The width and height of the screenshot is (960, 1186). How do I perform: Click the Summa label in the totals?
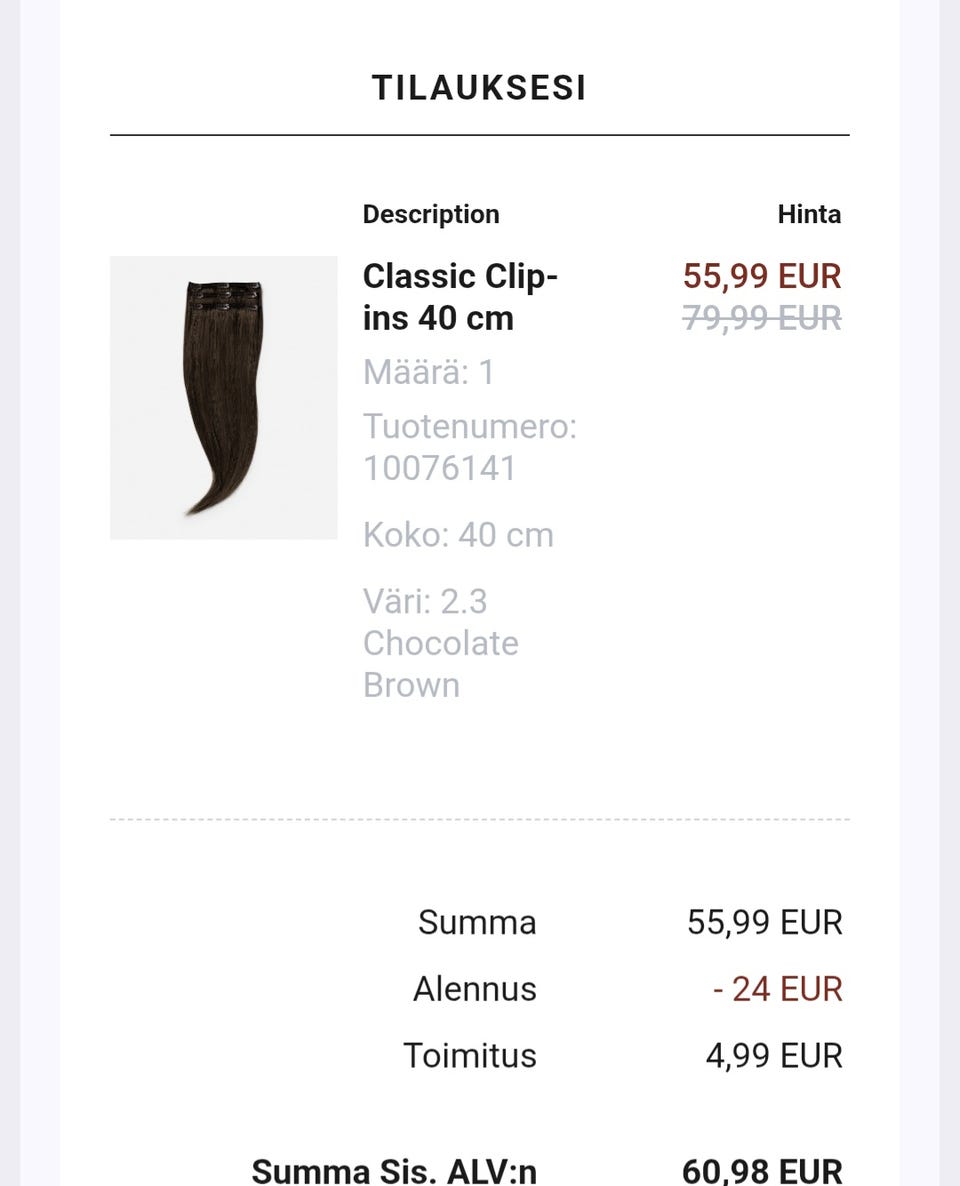(477, 922)
